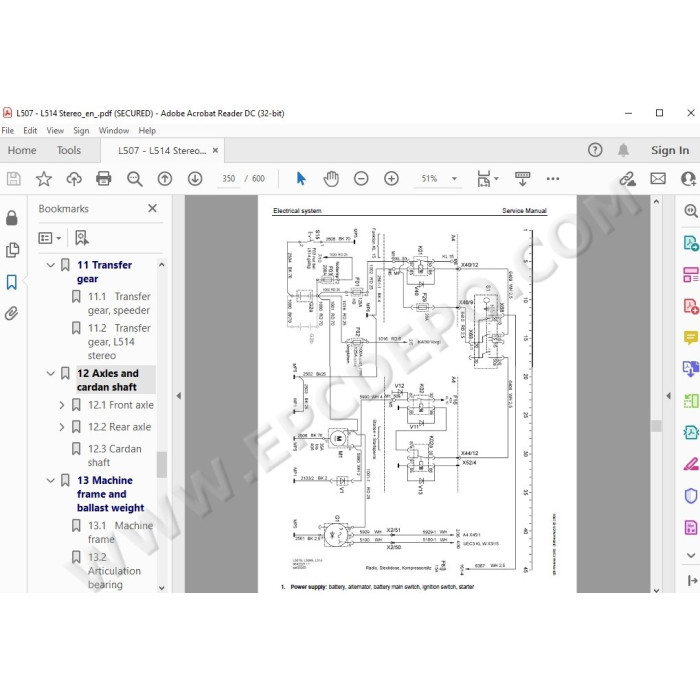Click the document vertical scrollbar thumb
This screenshot has height=700, width=700.
tap(656, 426)
